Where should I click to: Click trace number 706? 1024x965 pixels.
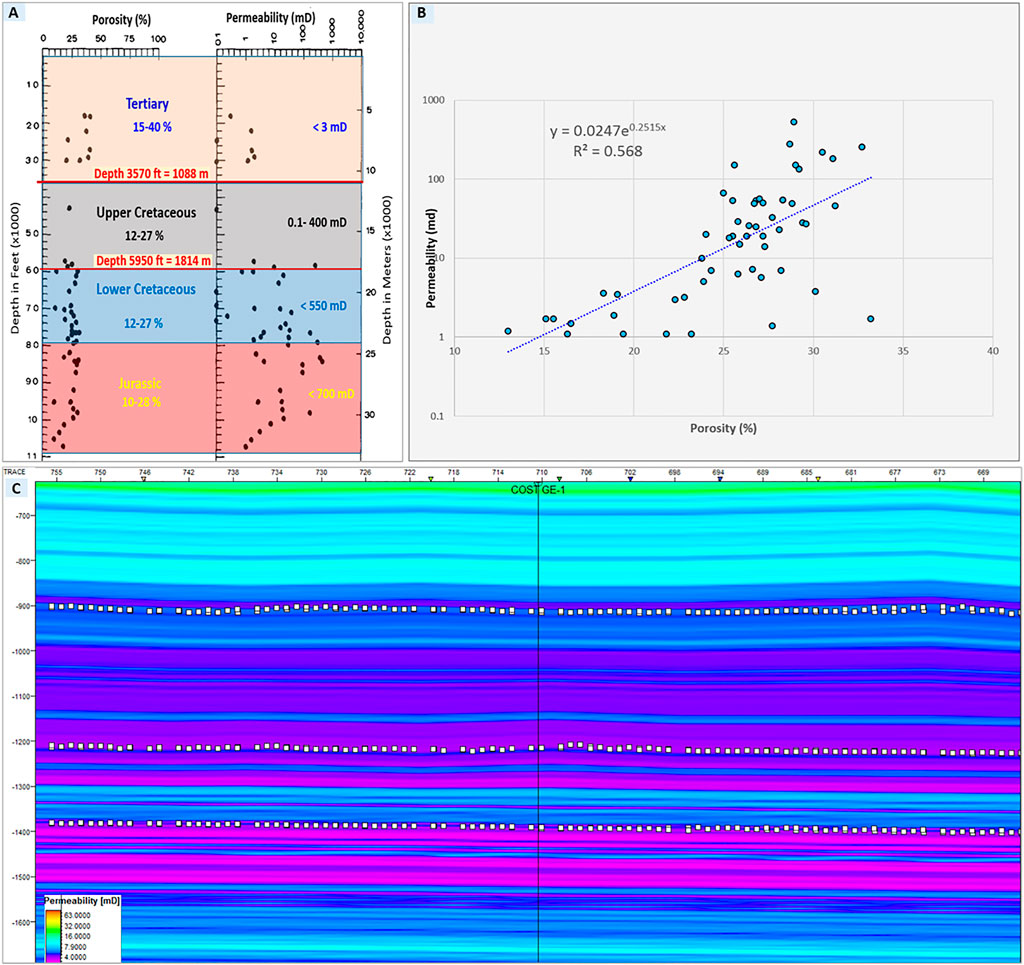586,472
